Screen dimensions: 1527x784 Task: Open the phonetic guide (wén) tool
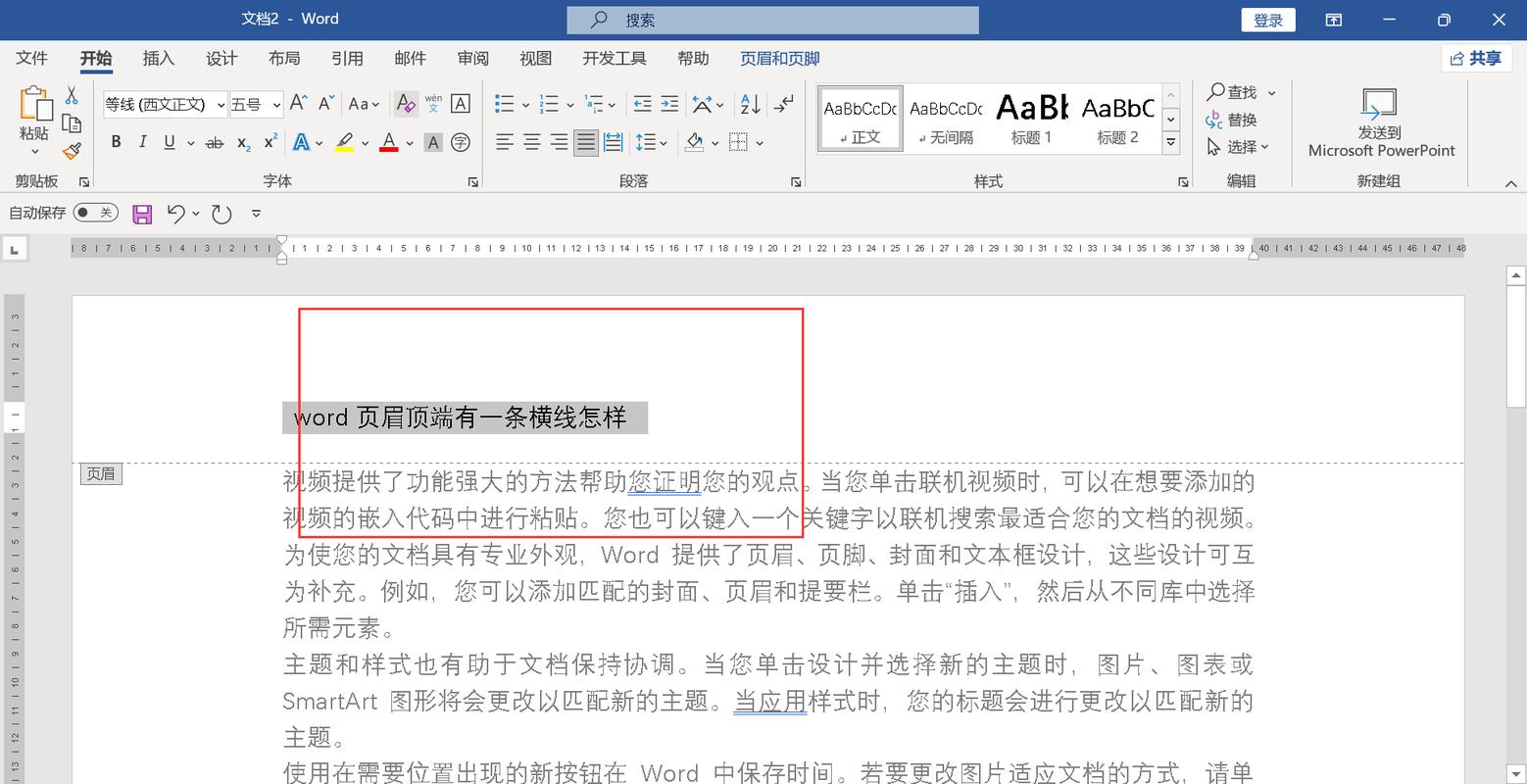tap(433, 103)
